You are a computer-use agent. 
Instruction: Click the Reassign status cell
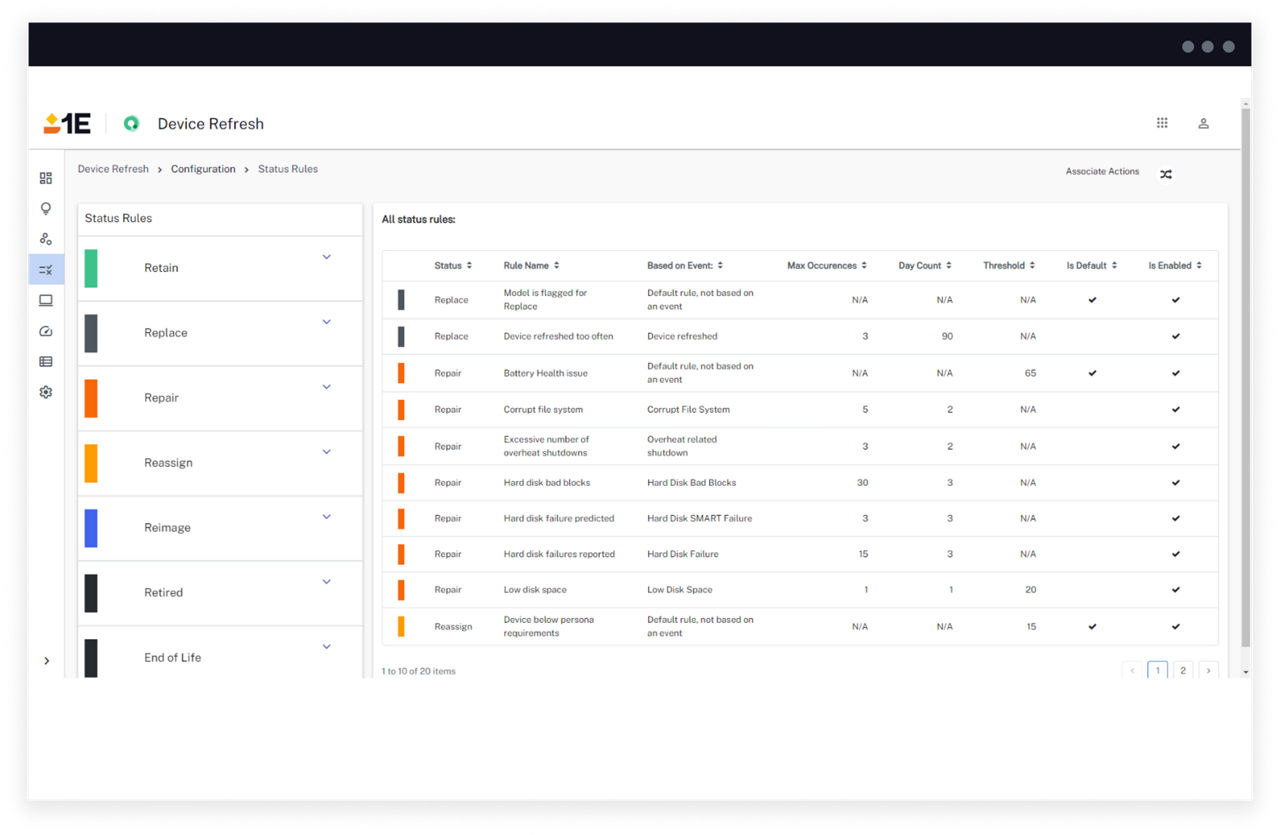[453, 627]
